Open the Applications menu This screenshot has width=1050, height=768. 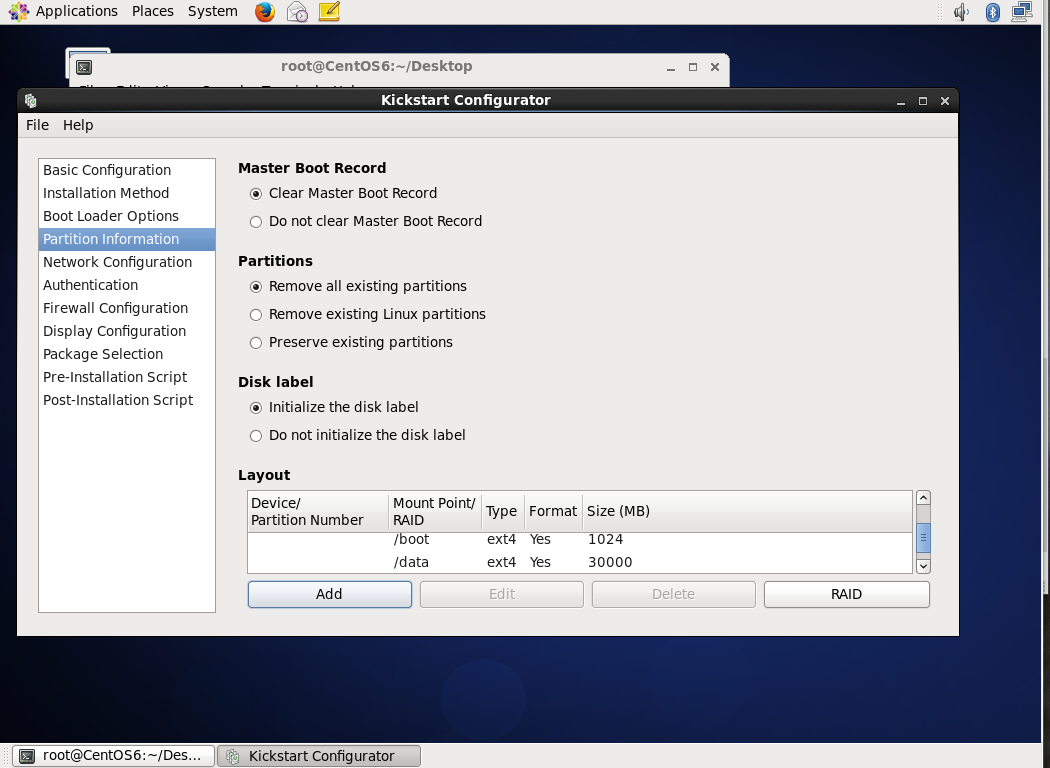76,11
